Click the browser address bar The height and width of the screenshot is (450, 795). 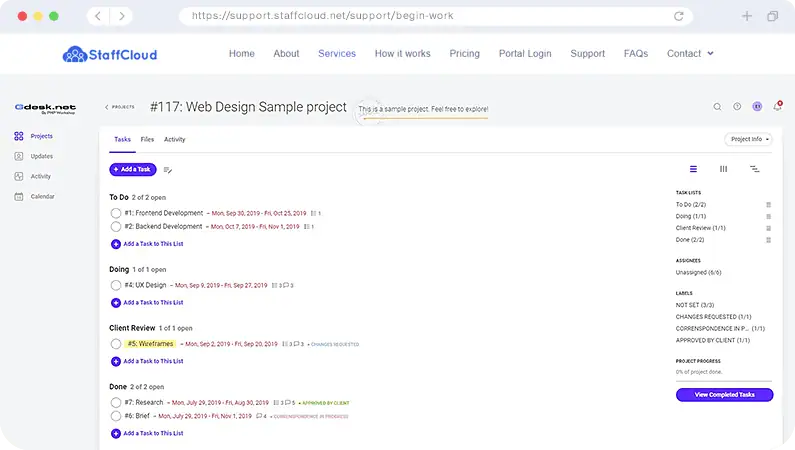[436, 16]
